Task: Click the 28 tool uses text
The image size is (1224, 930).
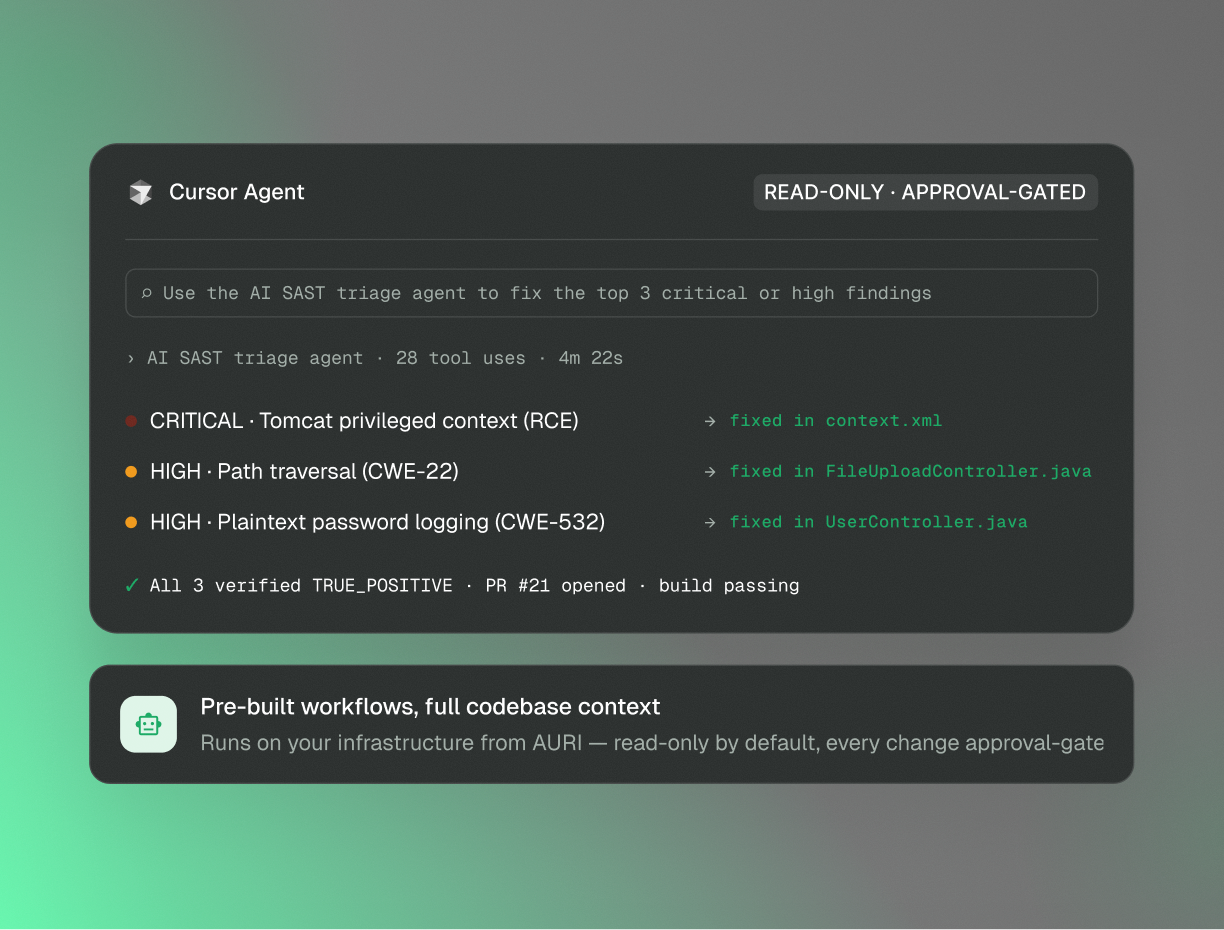Action: [460, 358]
